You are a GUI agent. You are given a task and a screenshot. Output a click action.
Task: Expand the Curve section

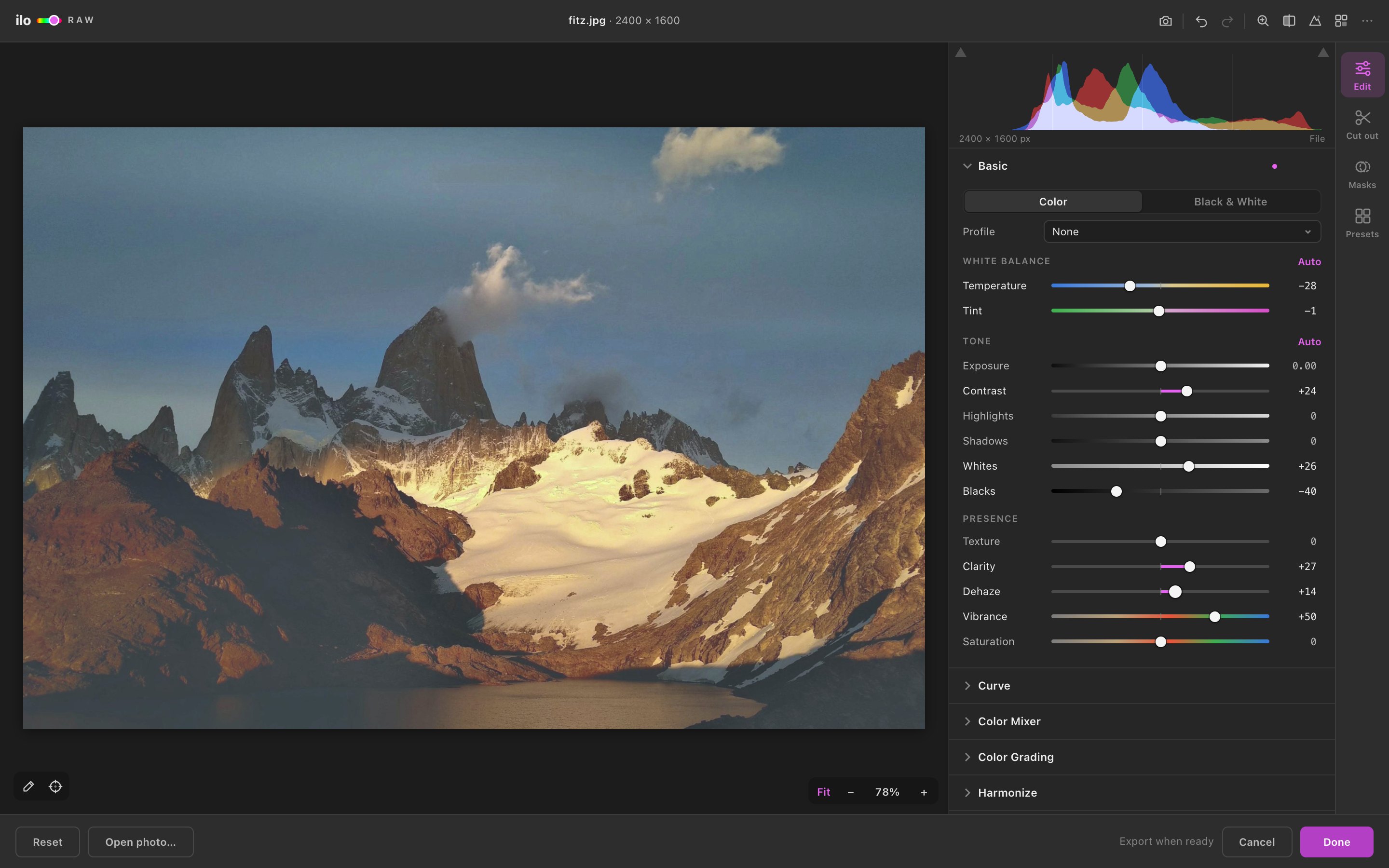[1142, 686]
